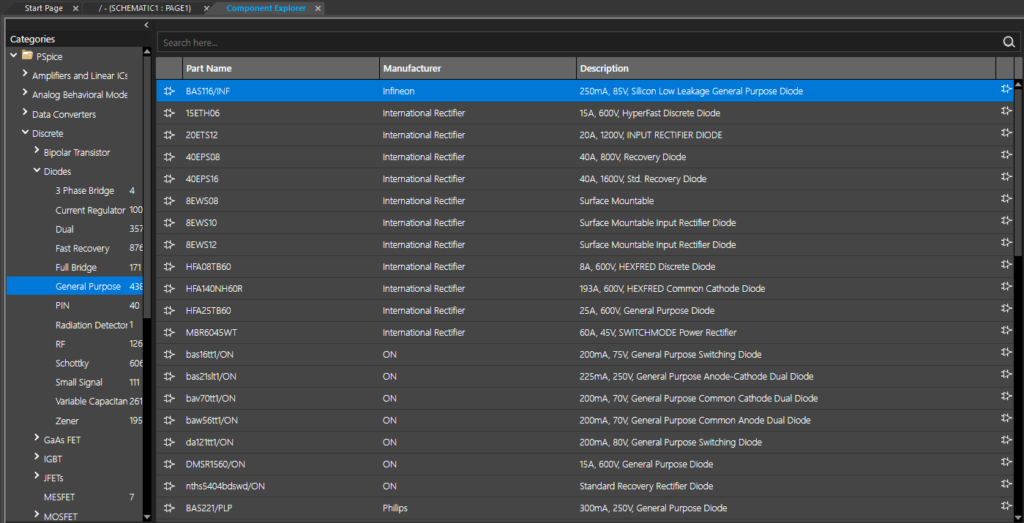Select the Dual diode category
Screen dimensions: 1024x523
65,229
